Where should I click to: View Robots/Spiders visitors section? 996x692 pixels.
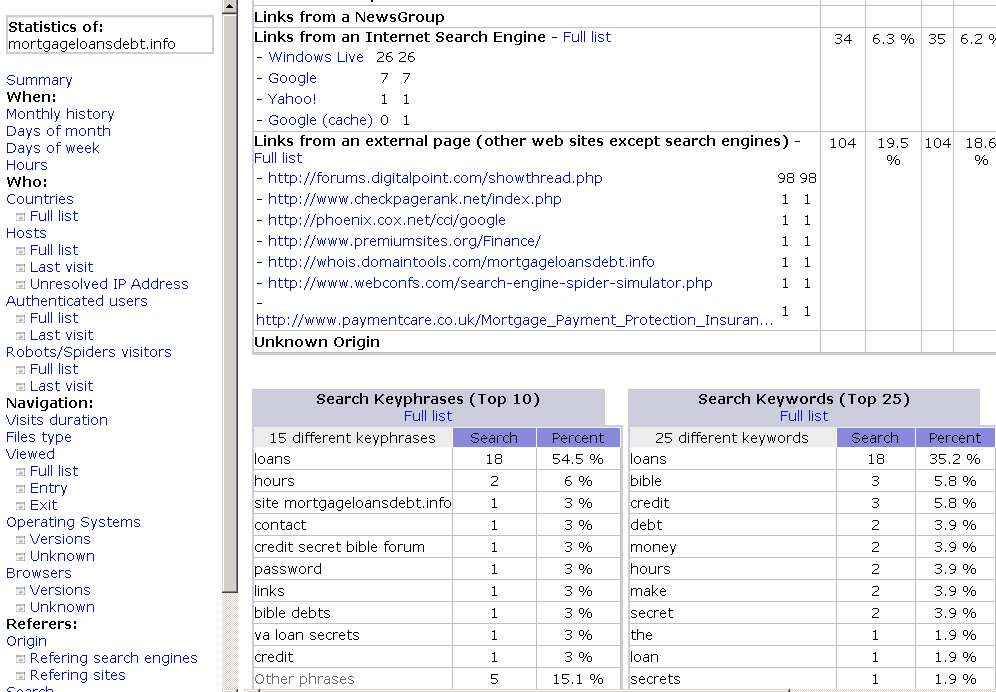[88, 352]
